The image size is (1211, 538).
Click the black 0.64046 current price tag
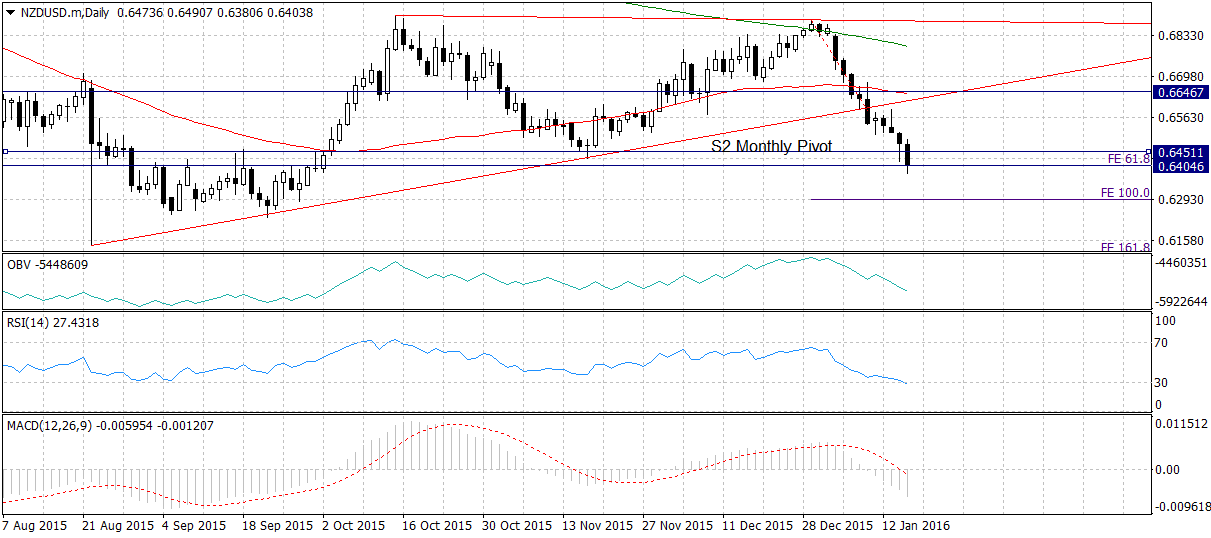tap(1176, 166)
